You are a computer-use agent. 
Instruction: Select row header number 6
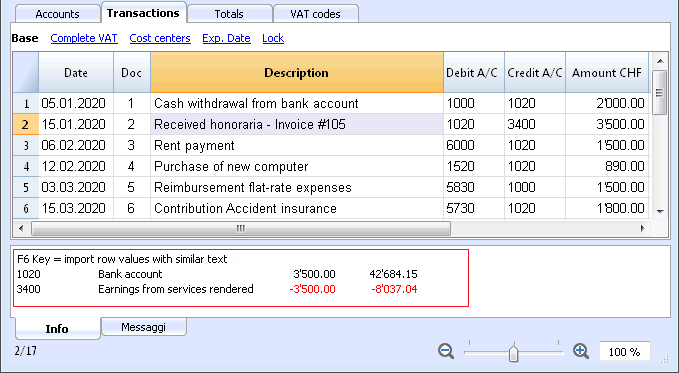pos(26,208)
